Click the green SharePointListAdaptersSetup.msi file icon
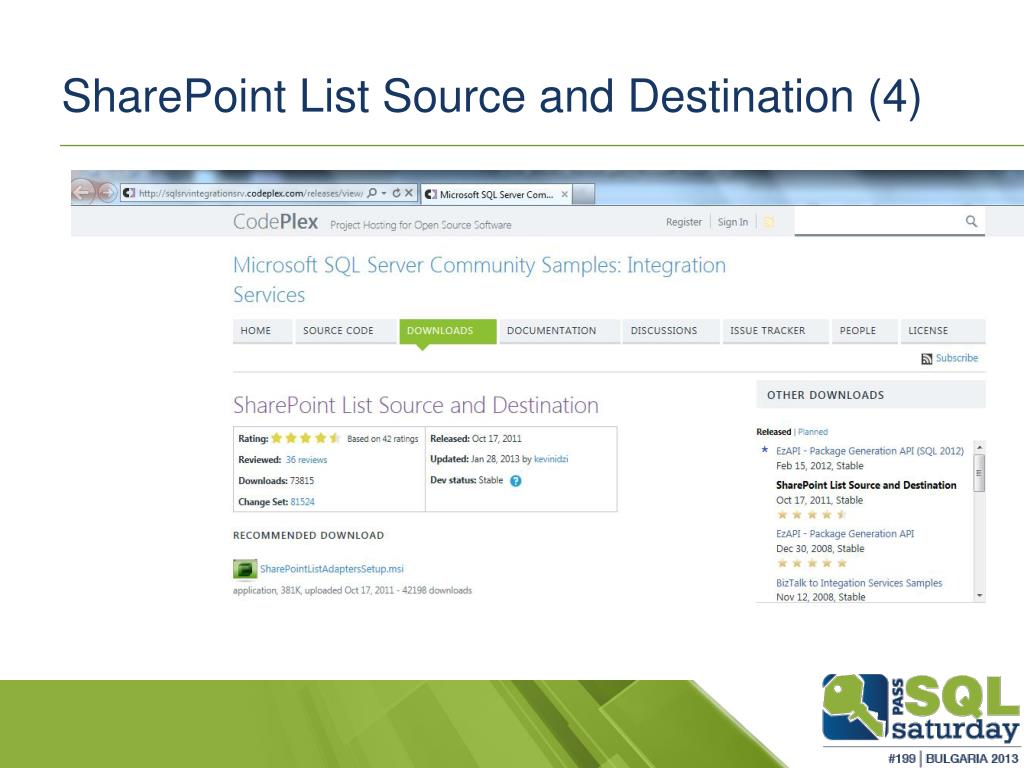Viewport: 1024px width, 768px height. [x=245, y=569]
